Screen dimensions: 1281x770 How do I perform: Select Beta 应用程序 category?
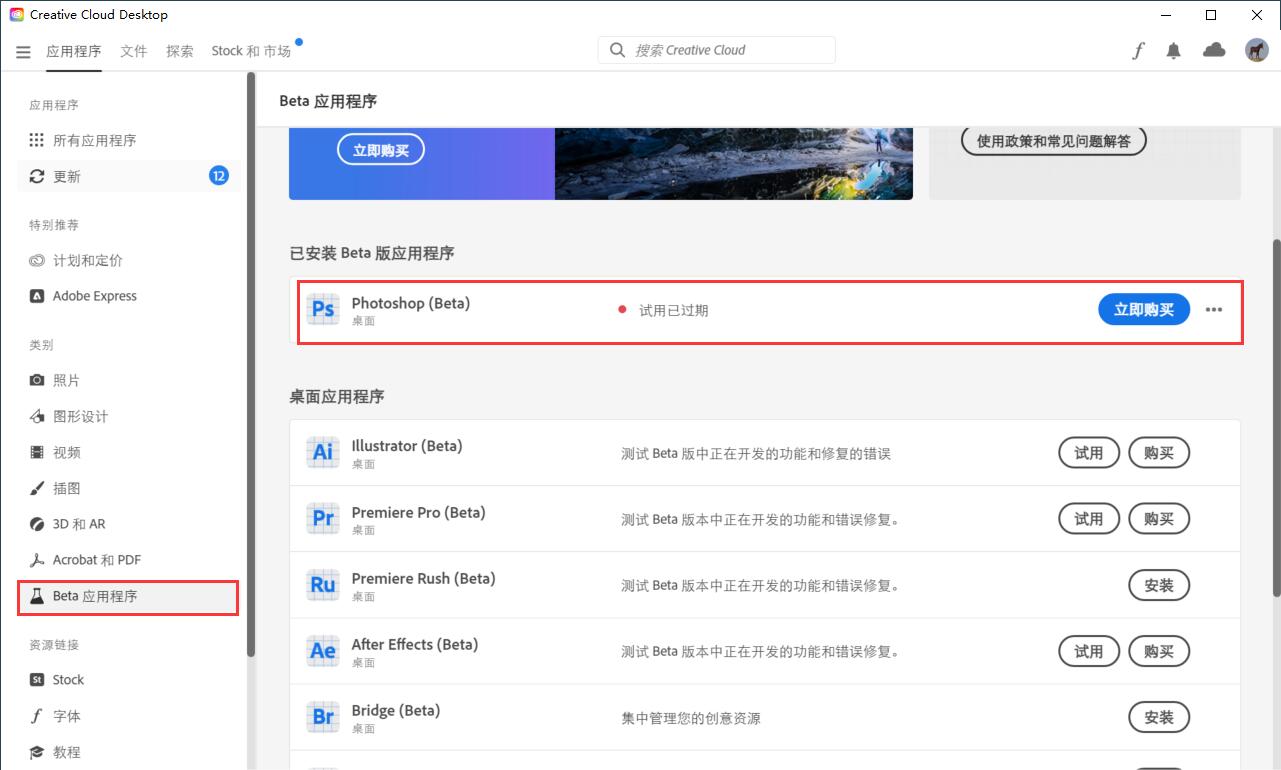pos(128,596)
